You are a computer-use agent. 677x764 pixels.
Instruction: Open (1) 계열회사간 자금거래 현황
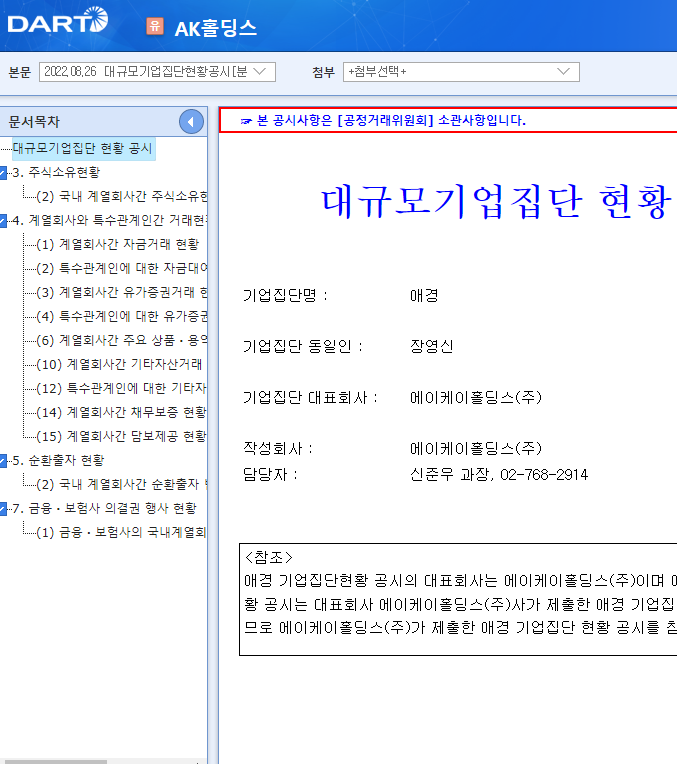[x=117, y=244]
